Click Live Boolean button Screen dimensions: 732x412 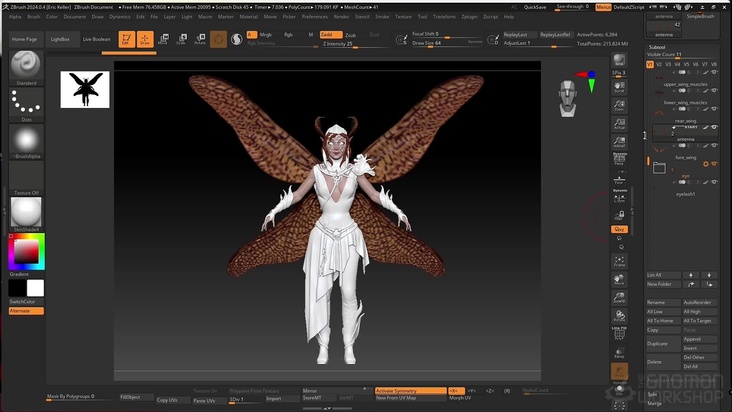pyautogui.click(x=97, y=39)
